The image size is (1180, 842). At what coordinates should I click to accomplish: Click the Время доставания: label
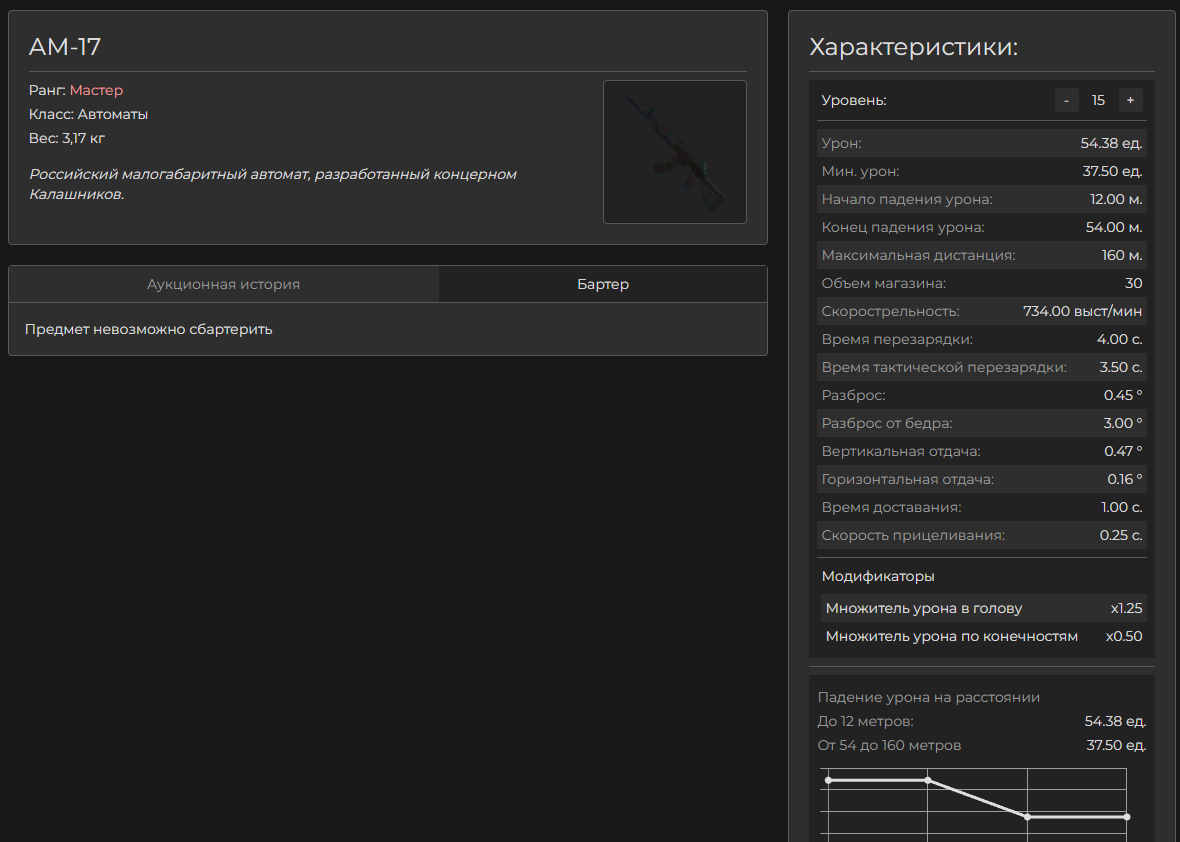[891, 507]
